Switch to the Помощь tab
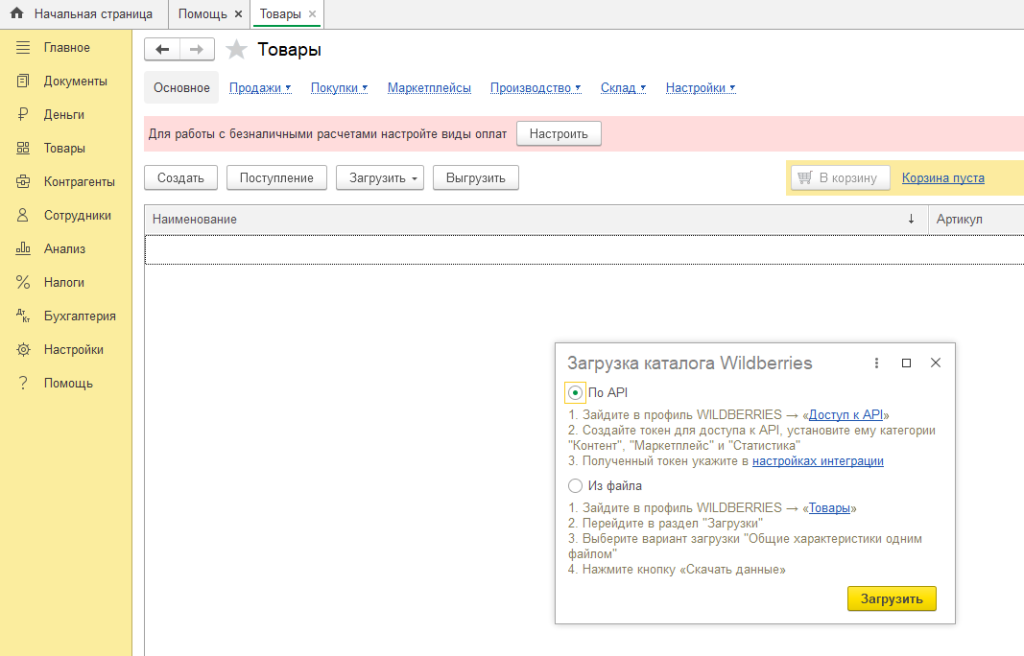 click(202, 14)
